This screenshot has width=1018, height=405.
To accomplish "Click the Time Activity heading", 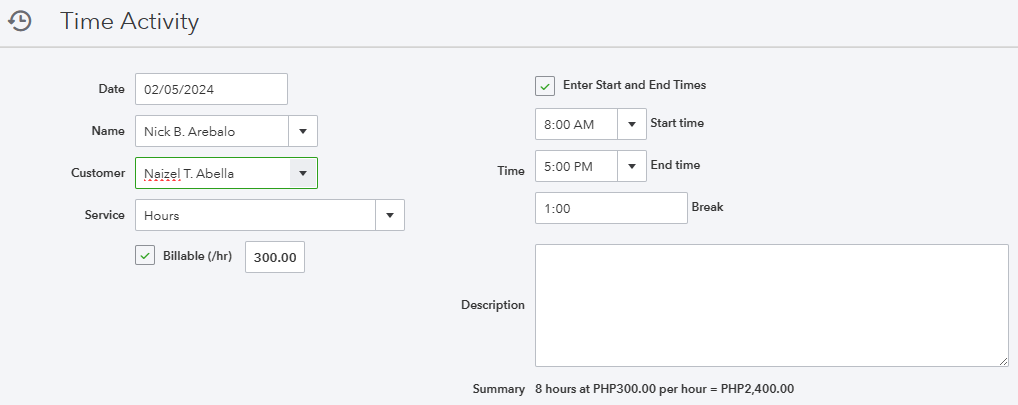I will [x=130, y=21].
